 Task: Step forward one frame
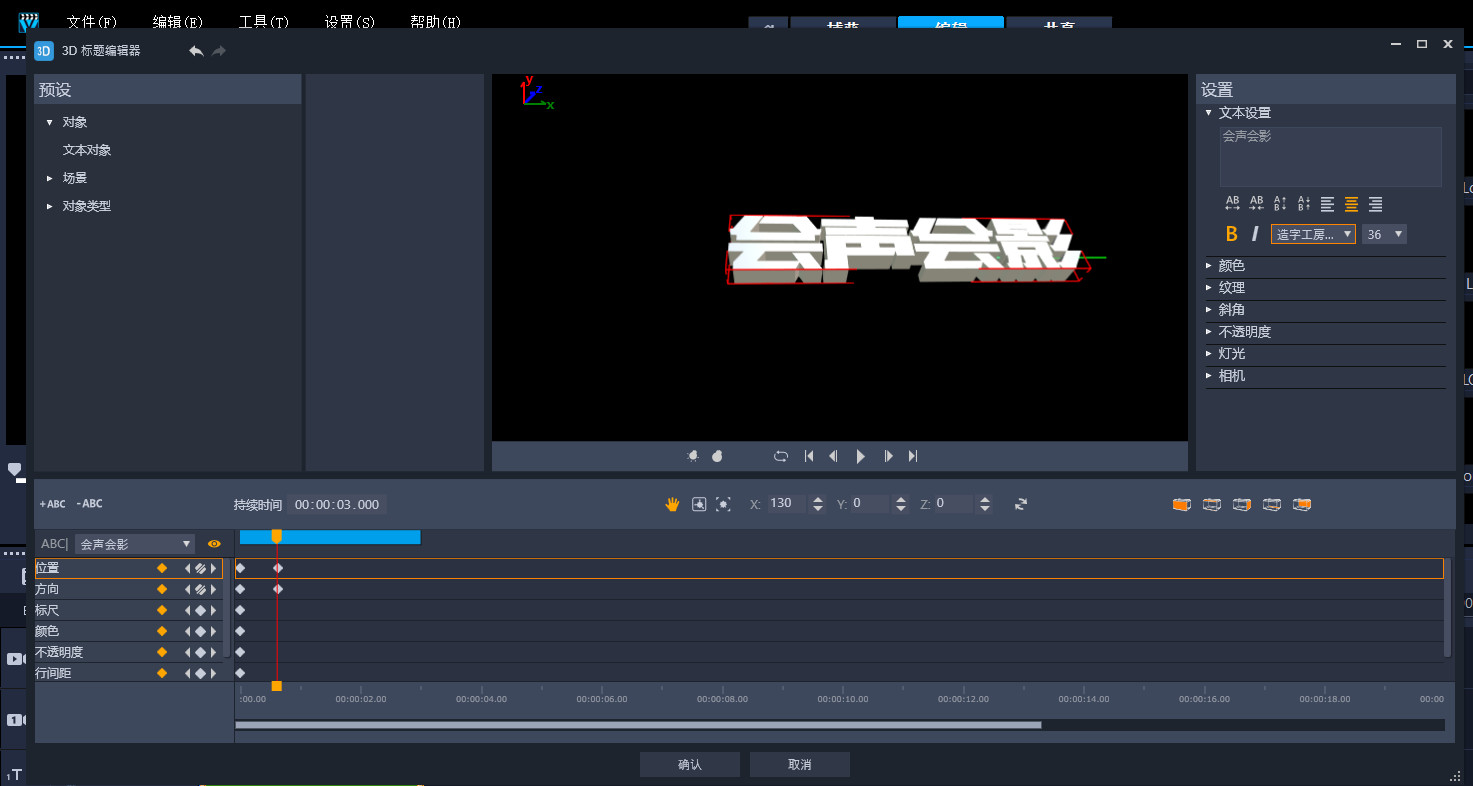coord(888,456)
